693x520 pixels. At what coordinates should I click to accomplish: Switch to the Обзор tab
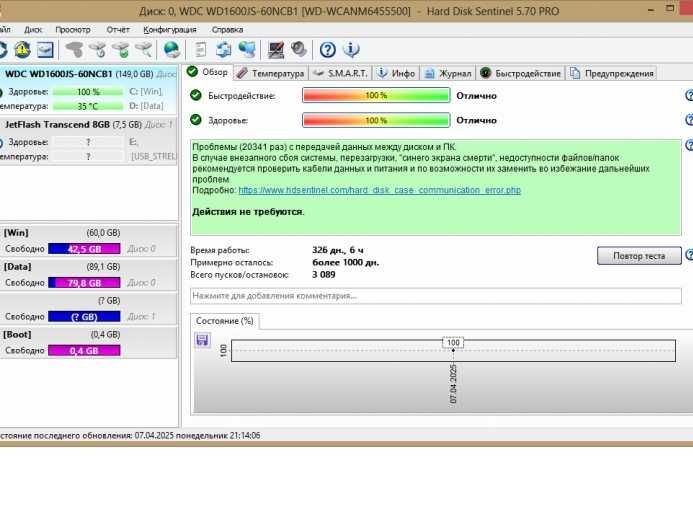[207, 72]
